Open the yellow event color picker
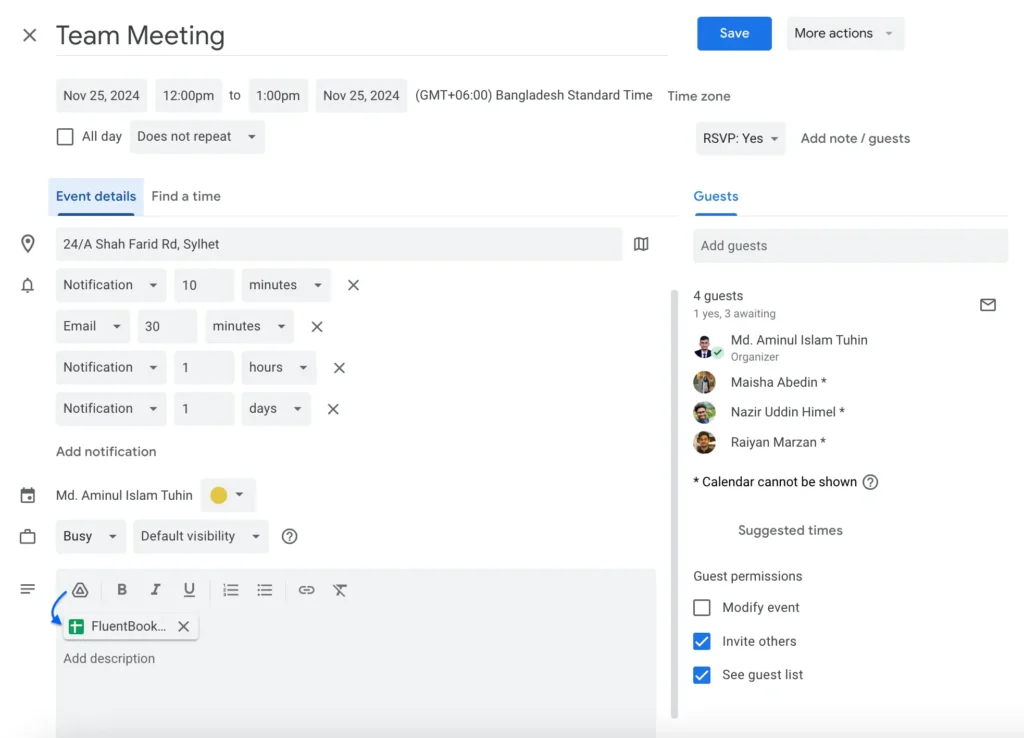Image resolution: width=1024 pixels, height=738 pixels. 228,495
